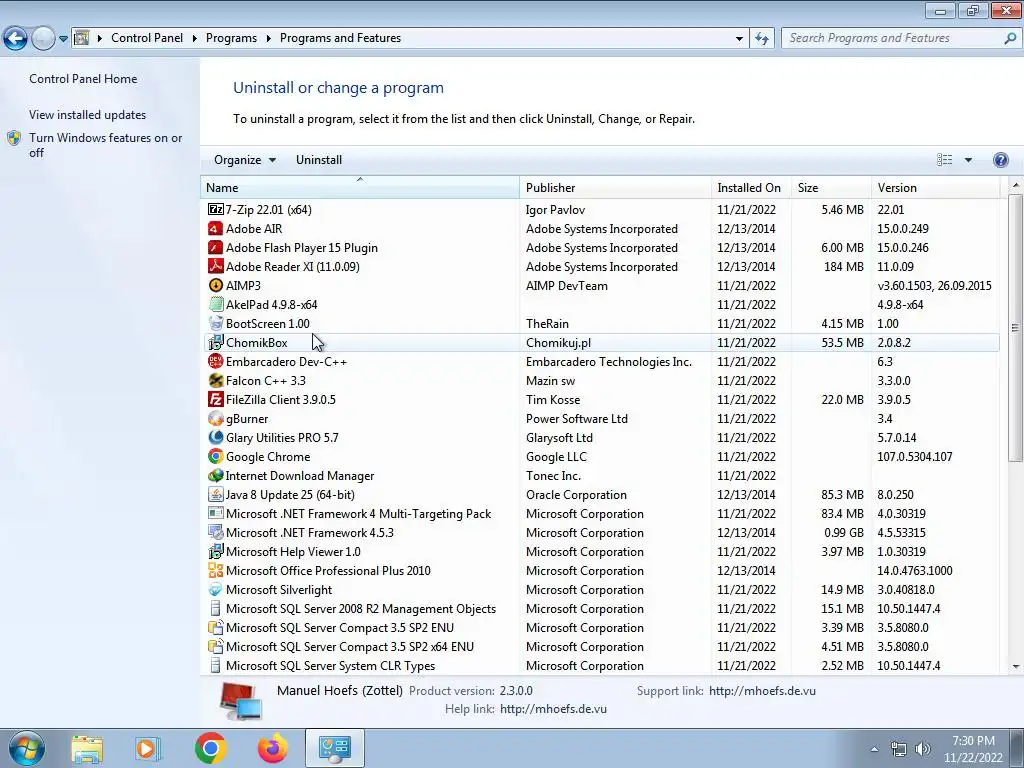Screen dimensions: 1024x768
Task: Open View installed updates link
Action: pyautogui.click(x=88, y=114)
